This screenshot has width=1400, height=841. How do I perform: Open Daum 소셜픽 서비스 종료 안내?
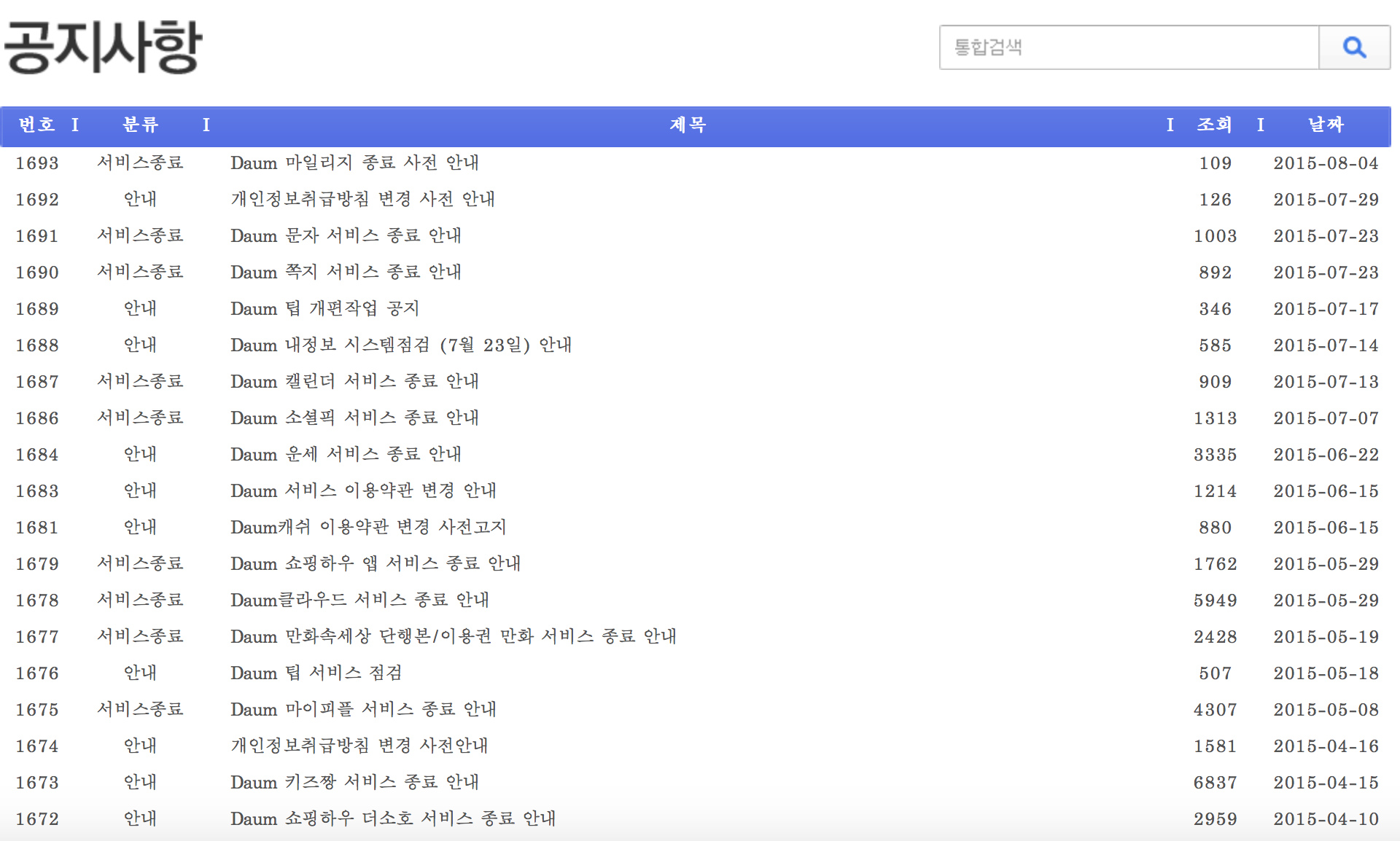tap(354, 418)
